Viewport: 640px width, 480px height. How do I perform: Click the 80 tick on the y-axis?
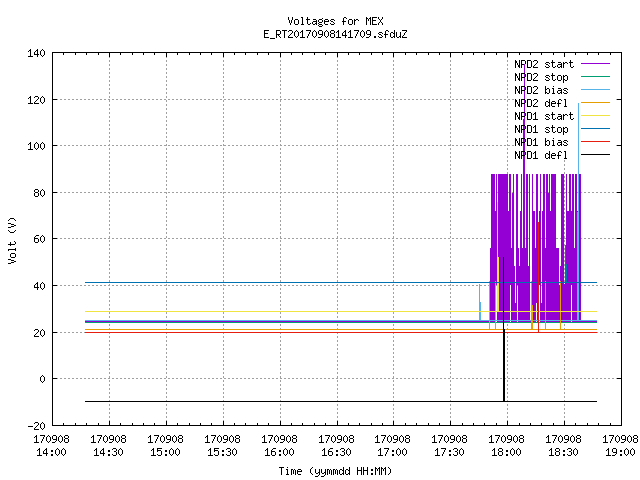(40, 193)
